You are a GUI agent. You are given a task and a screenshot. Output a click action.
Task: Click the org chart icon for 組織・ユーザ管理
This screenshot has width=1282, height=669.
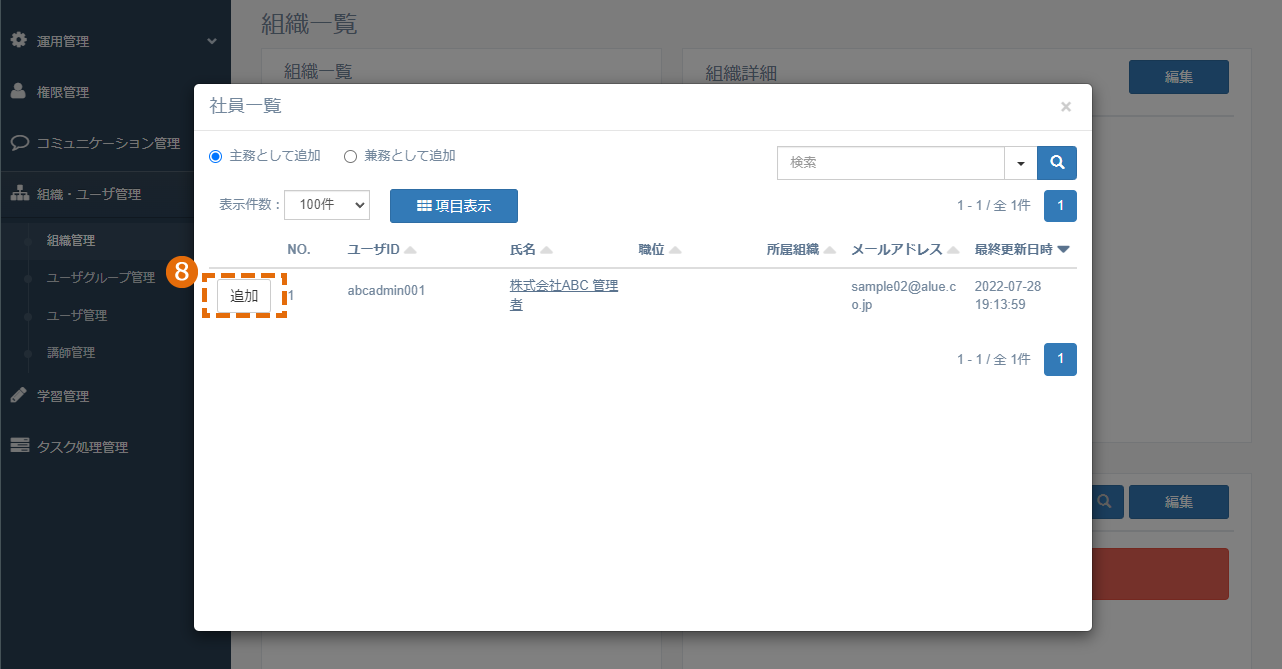pyautogui.click(x=19, y=194)
